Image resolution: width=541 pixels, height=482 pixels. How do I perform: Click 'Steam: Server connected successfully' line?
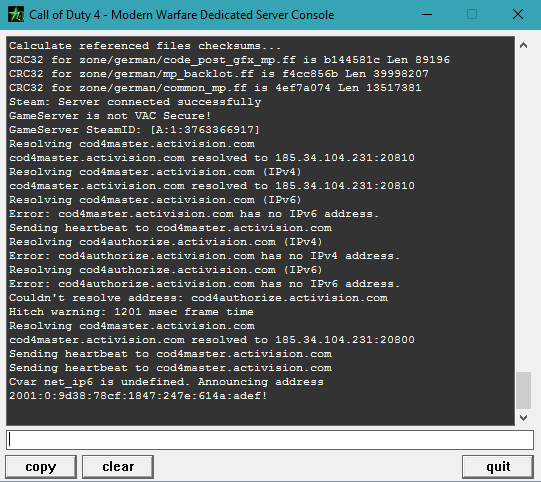[135, 102]
